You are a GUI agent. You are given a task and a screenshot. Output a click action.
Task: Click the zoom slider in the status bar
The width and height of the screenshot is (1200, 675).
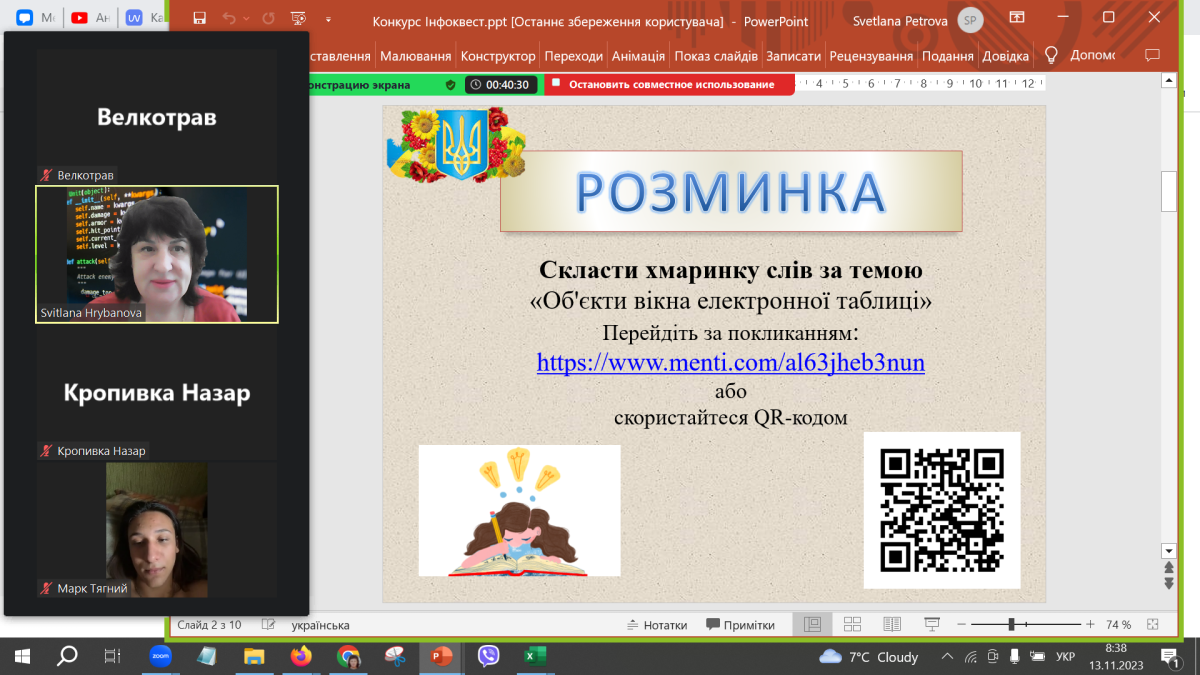click(1012, 625)
